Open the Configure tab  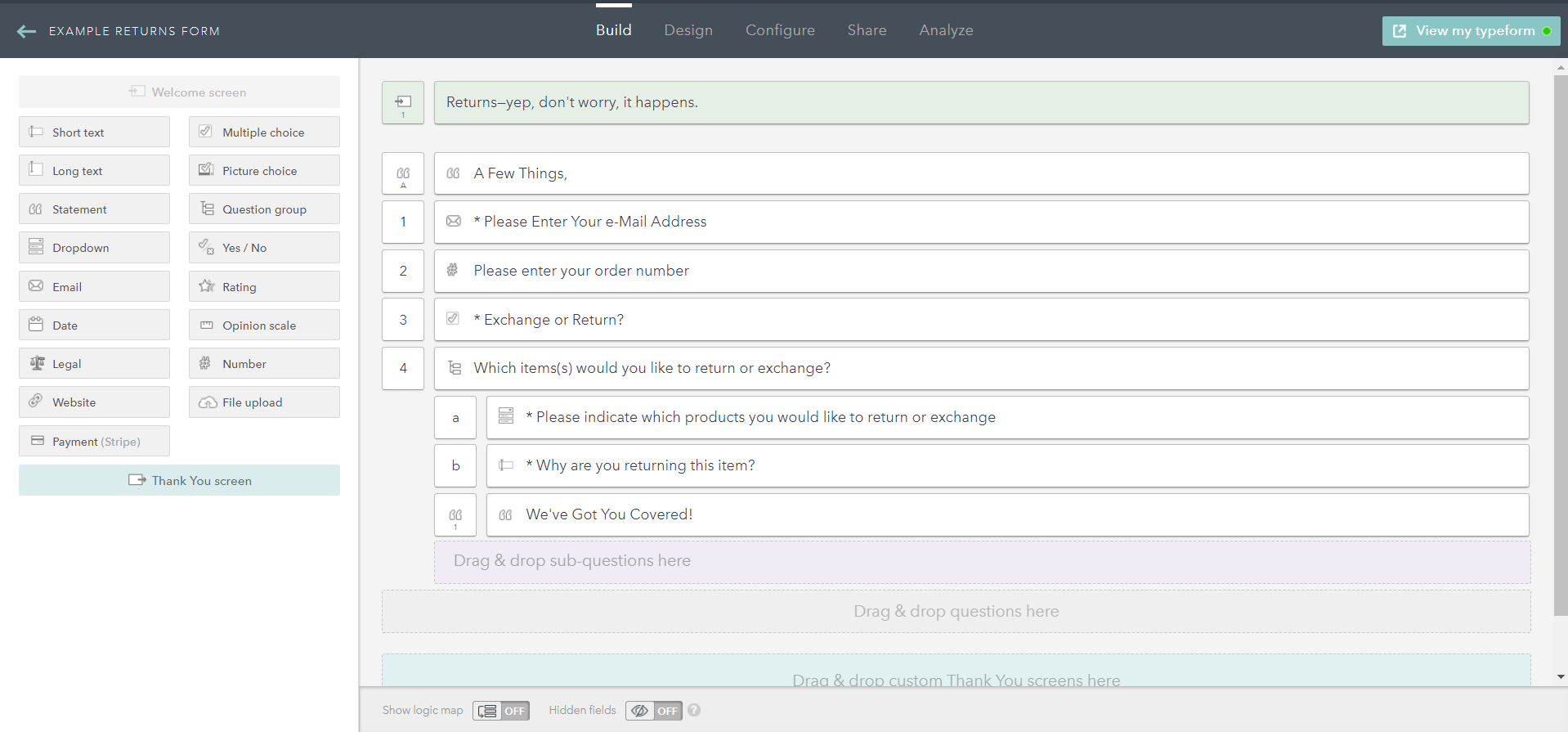coord(779,30)
